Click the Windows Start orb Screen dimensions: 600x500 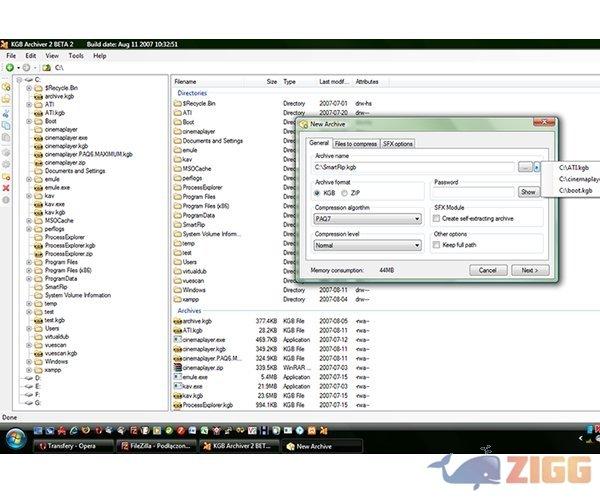pyautogui.click(x=16, y=439)
